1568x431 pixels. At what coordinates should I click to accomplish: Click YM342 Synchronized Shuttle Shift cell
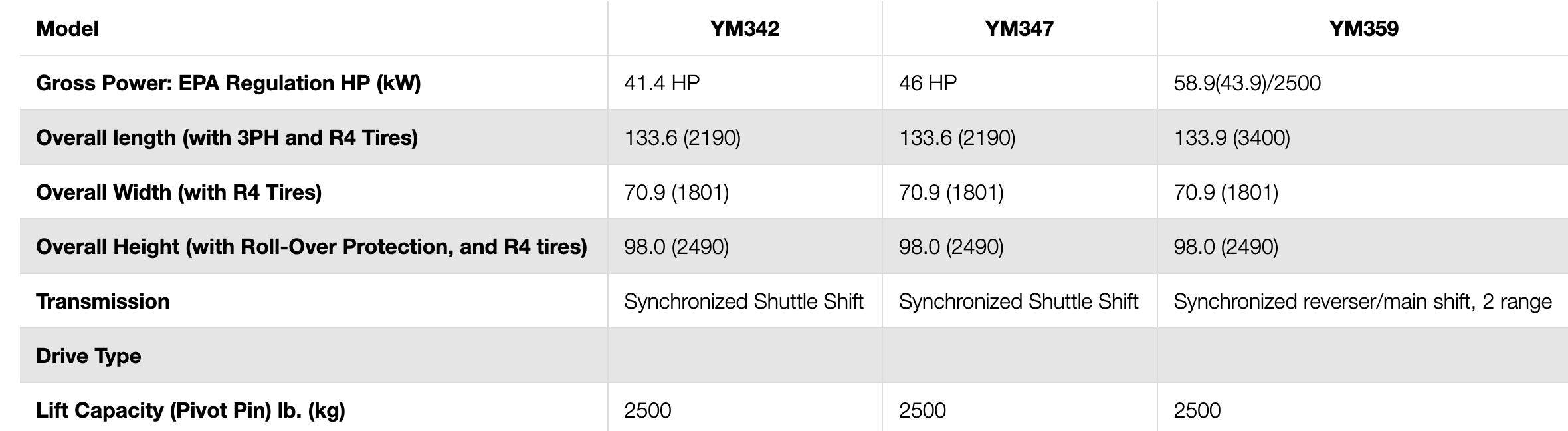pos(743,301)
